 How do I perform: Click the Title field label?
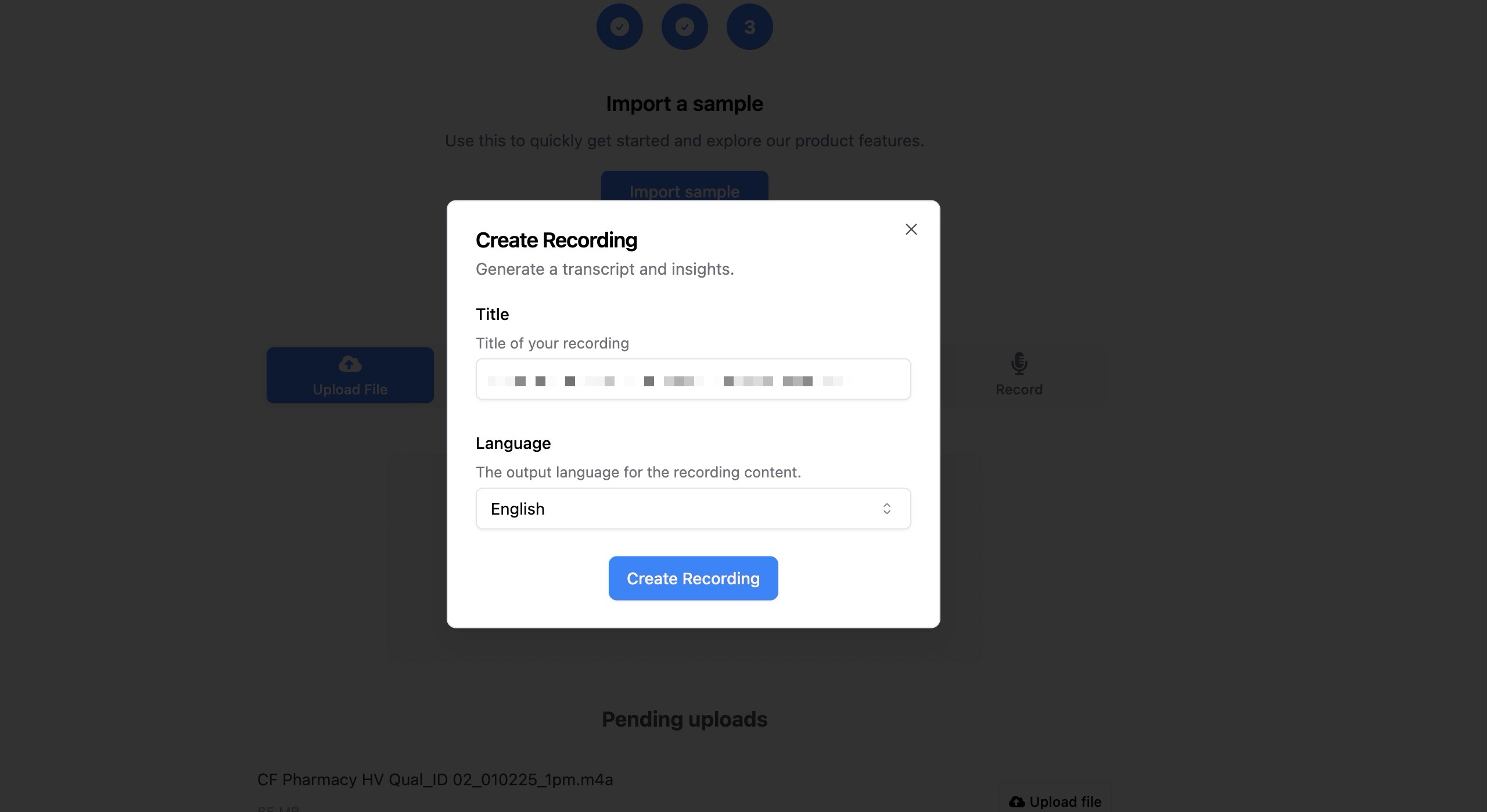[x=492, y=314]
